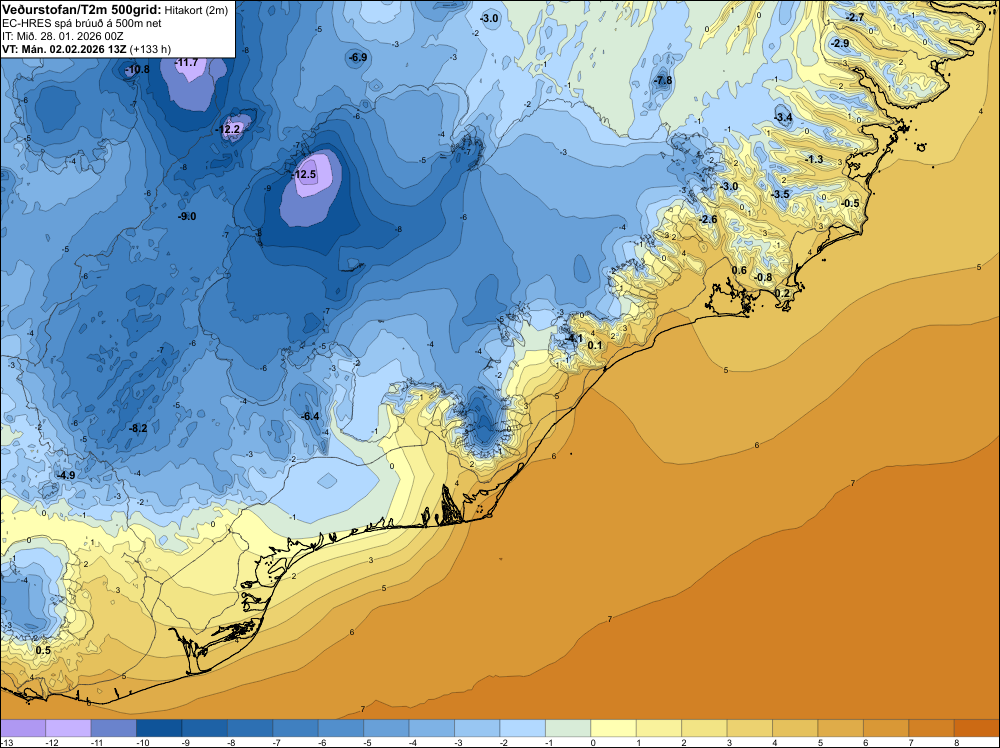Click the -11.7 temperature value label
The image size is (1000, 748).
188,62
